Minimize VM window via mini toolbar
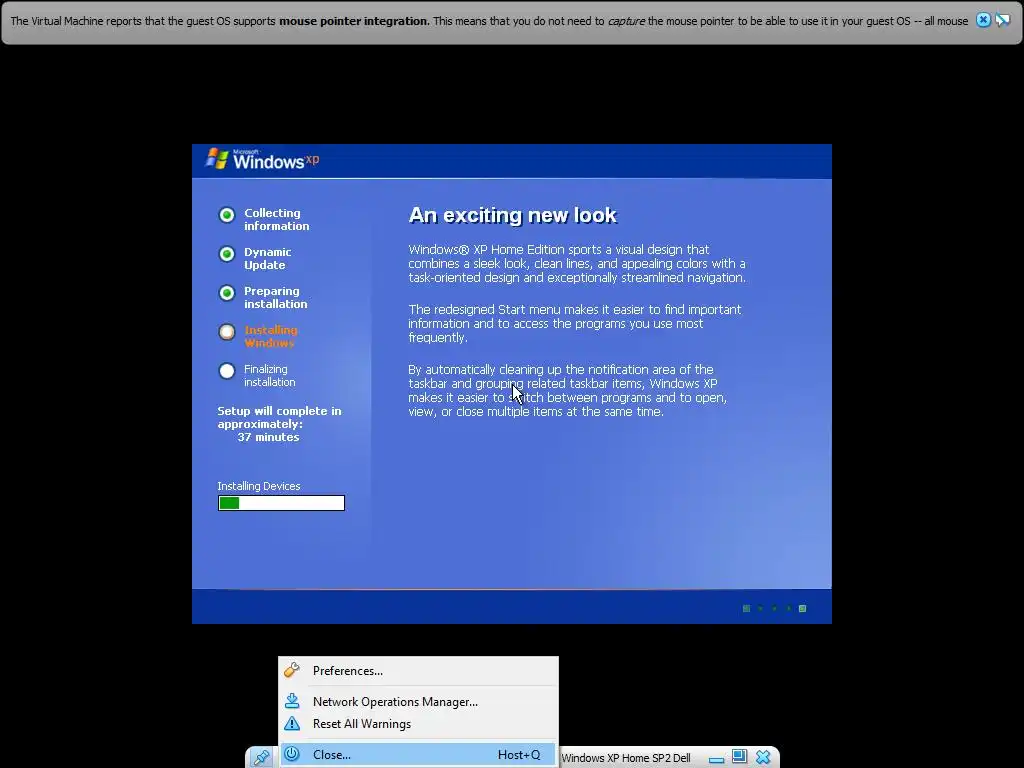The image size is (1024, 768). point(716,760)
